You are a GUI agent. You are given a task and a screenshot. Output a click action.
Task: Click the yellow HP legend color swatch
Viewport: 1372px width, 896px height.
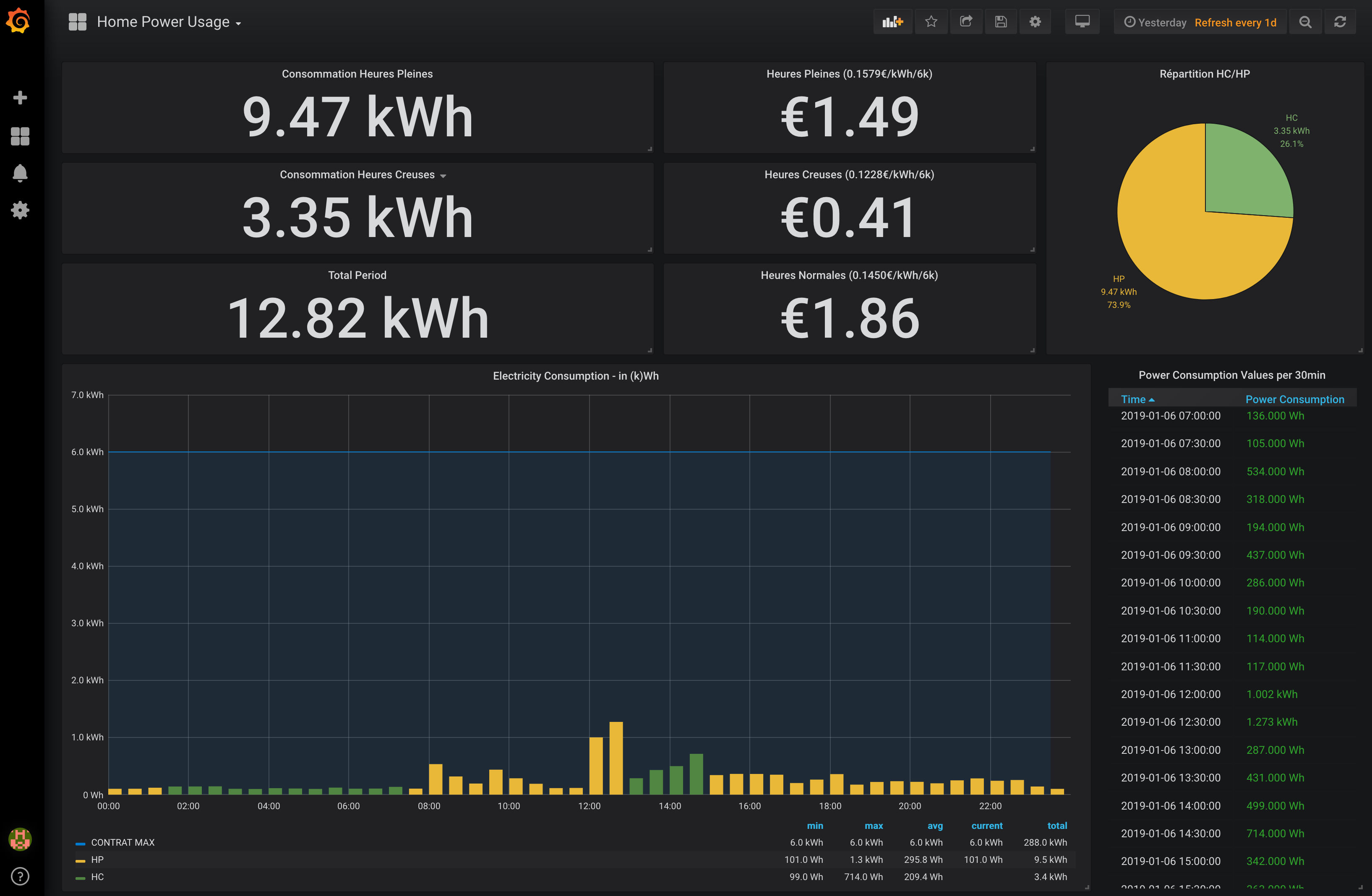pyautogui.click(x=80, y=860)
